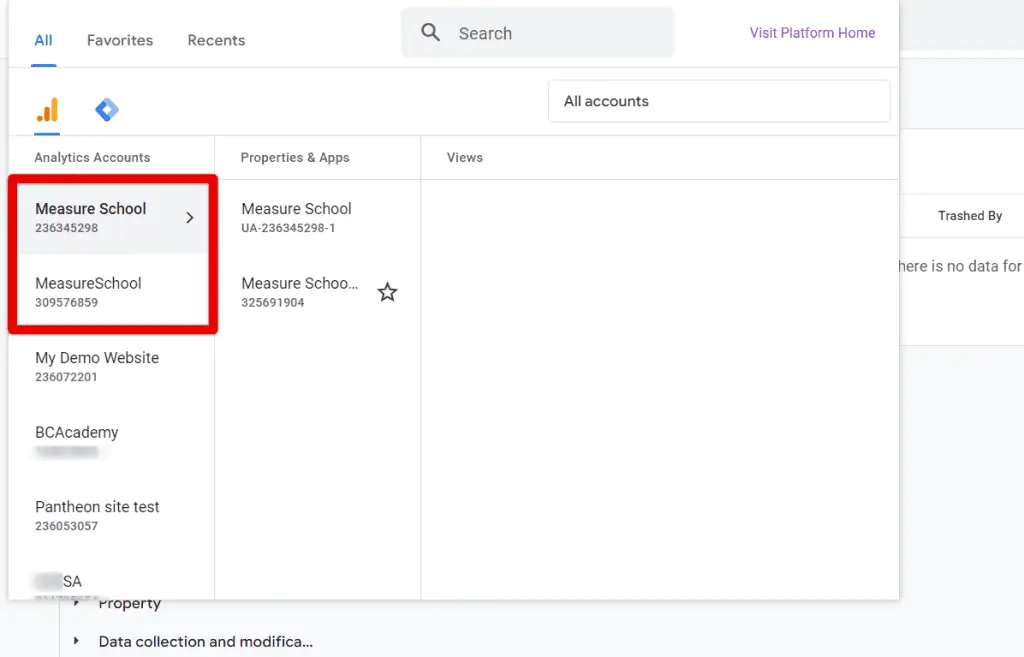This screenshot has width=1024, height=657.
Task: Star the Measure School 325691904 property
Action: click(387, 292)
